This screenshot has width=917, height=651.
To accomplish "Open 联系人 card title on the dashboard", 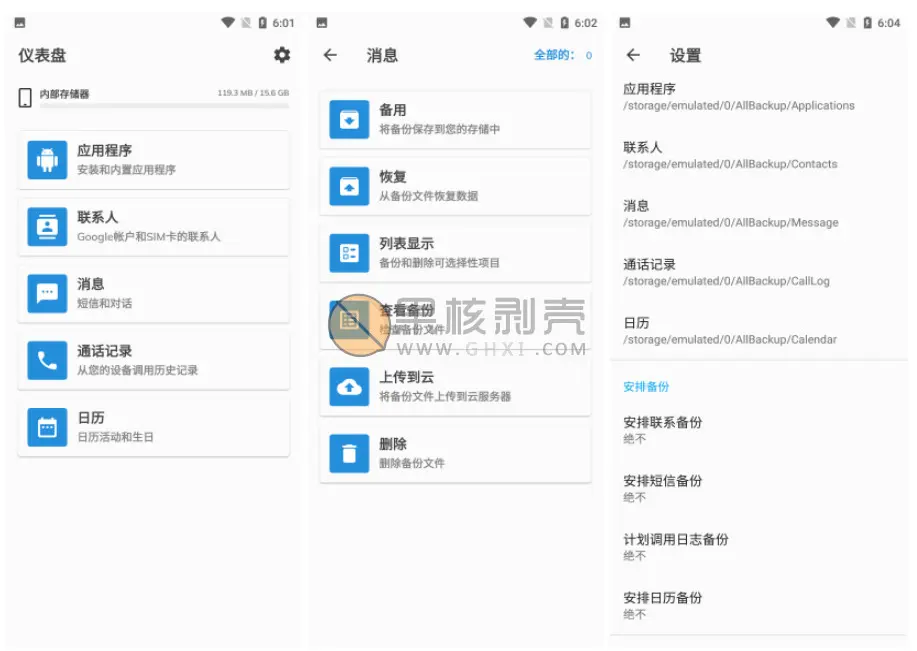I will 98,217.
